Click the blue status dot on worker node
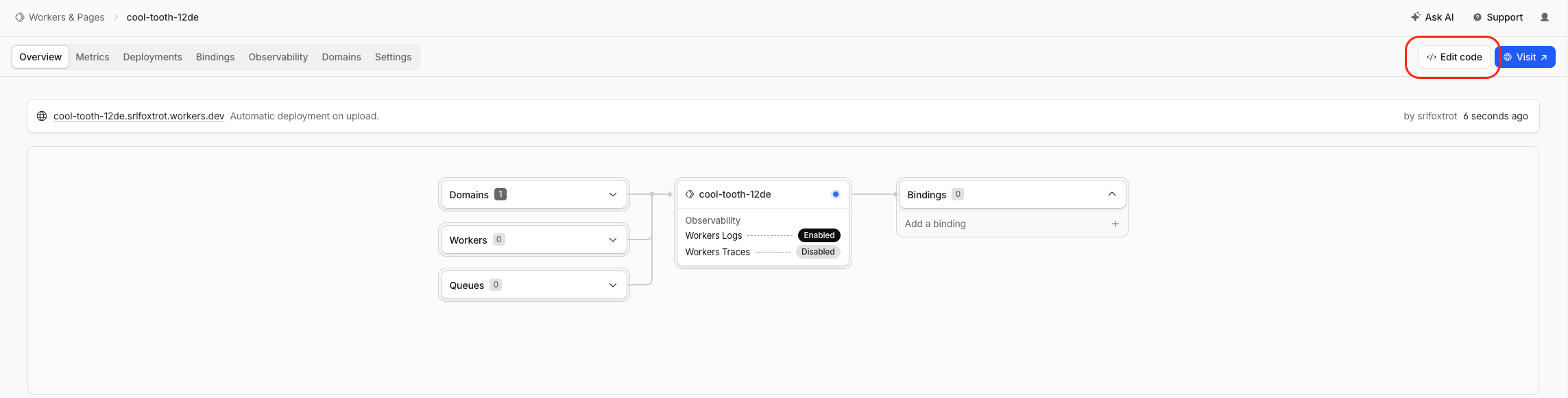Viewport: 1568px width, 398px height. click(x=835, y=194)
